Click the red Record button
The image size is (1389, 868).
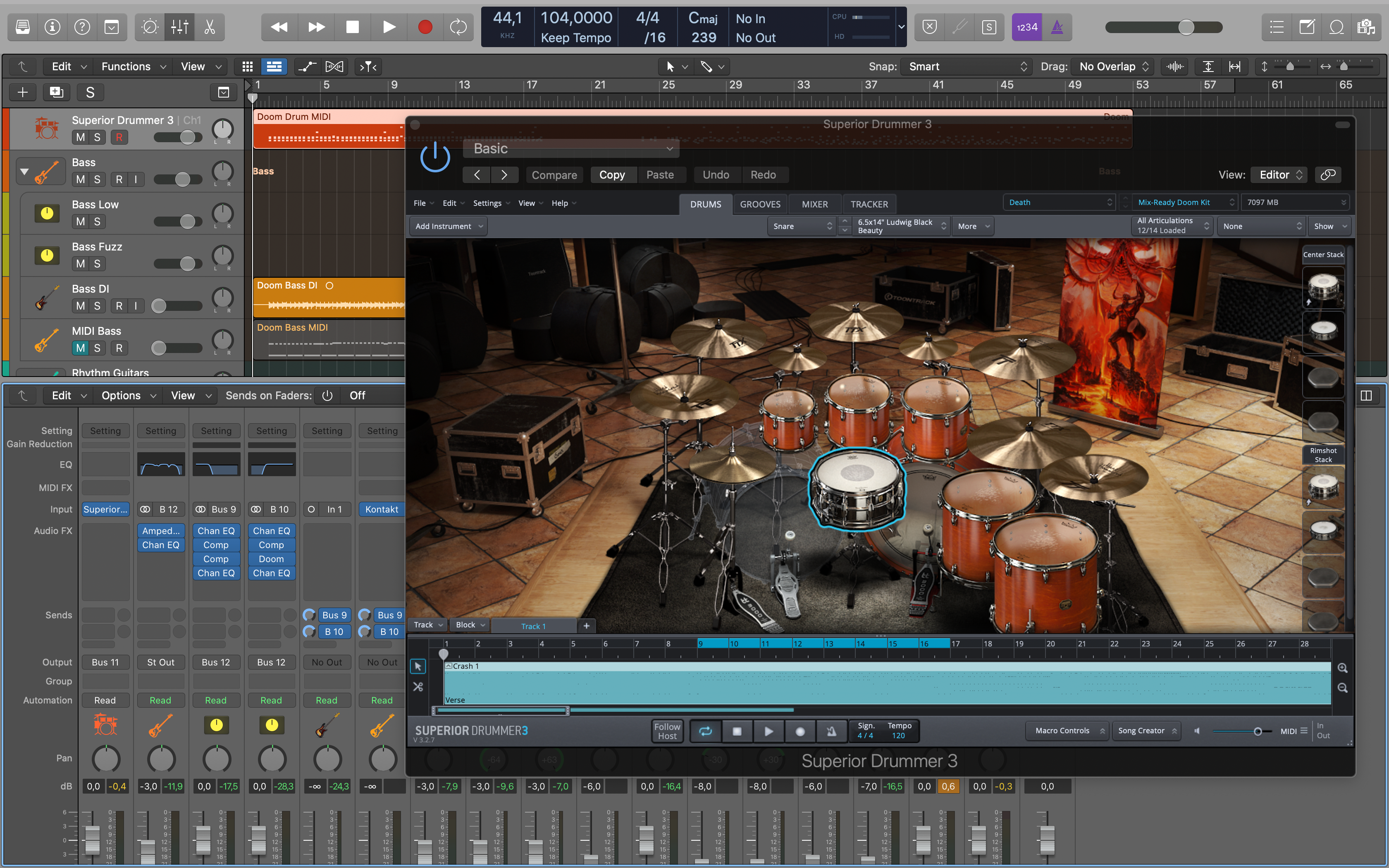click(x=425, y=27)
